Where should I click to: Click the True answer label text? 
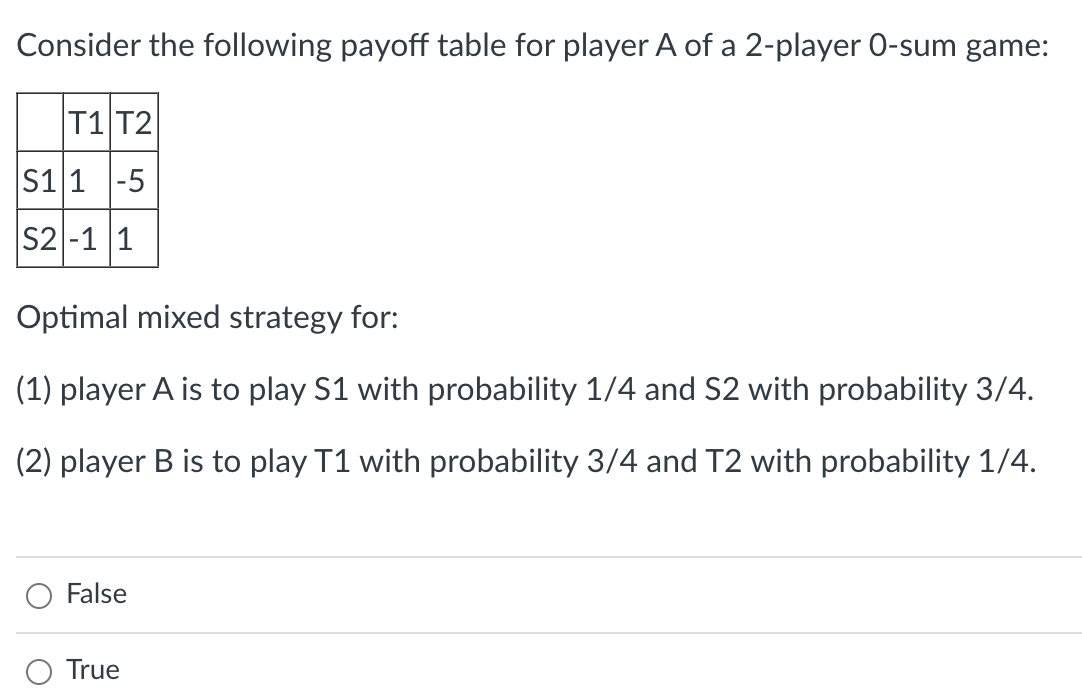click(x=91, y=670)
